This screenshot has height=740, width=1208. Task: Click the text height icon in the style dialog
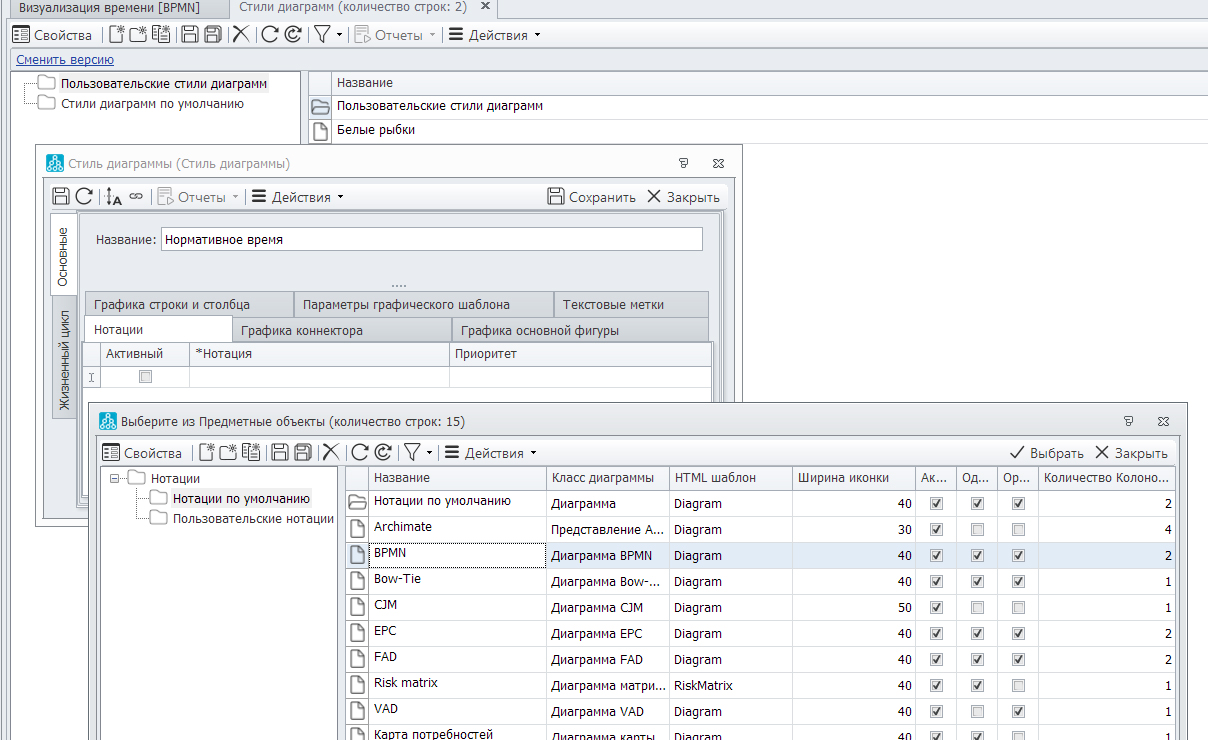(x=113, y=197)
